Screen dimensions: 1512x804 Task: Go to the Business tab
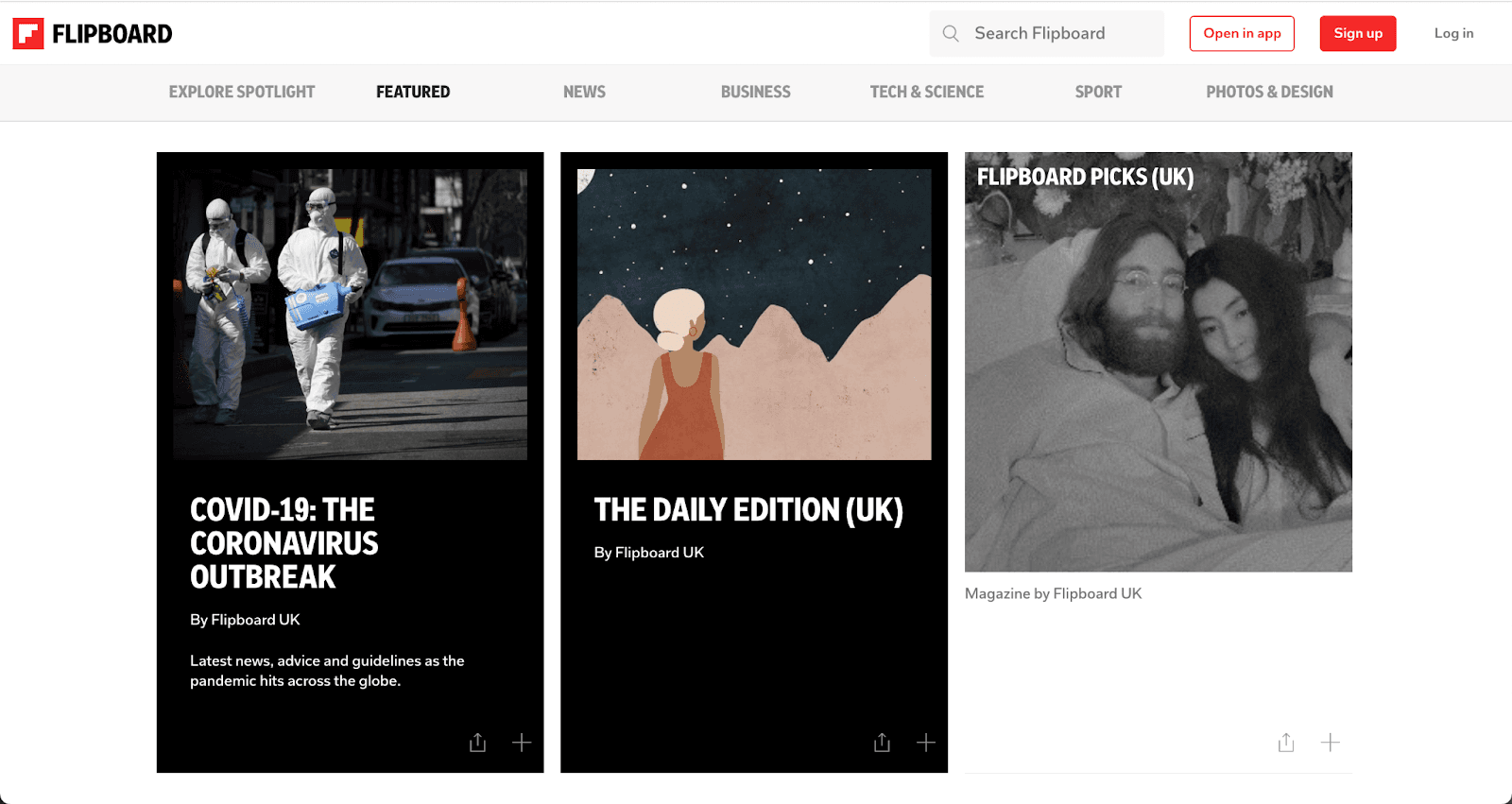pos(756,92)
